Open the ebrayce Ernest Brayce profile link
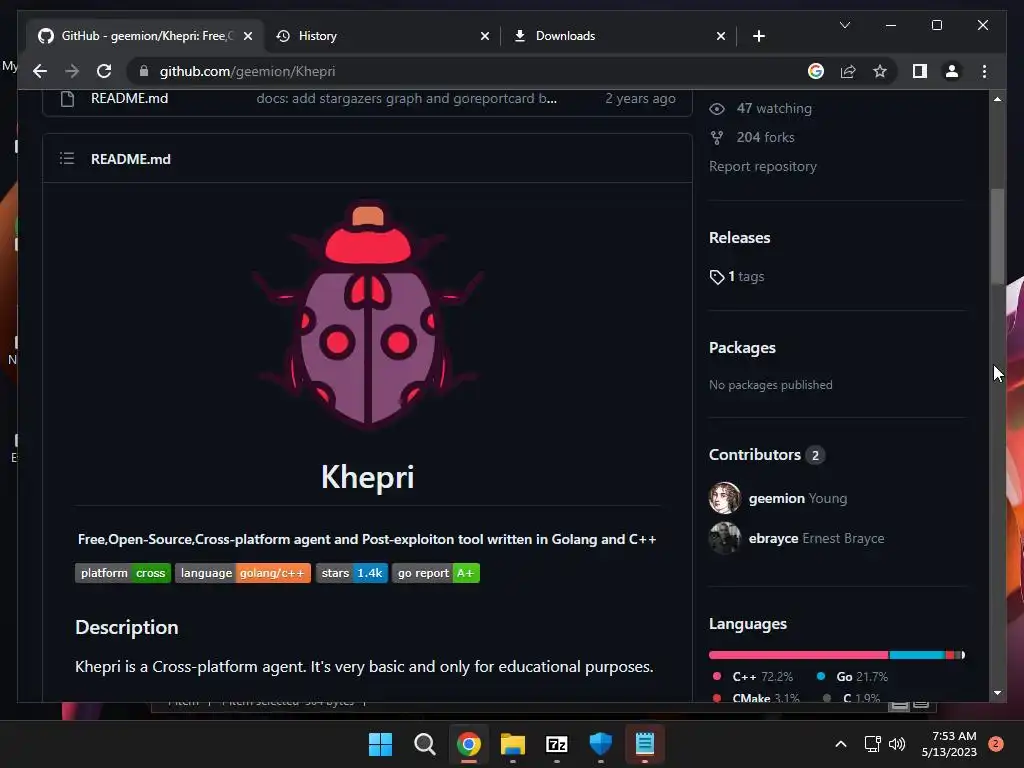This screenshot has height=768, width=1024. click(x=816, y=538)
